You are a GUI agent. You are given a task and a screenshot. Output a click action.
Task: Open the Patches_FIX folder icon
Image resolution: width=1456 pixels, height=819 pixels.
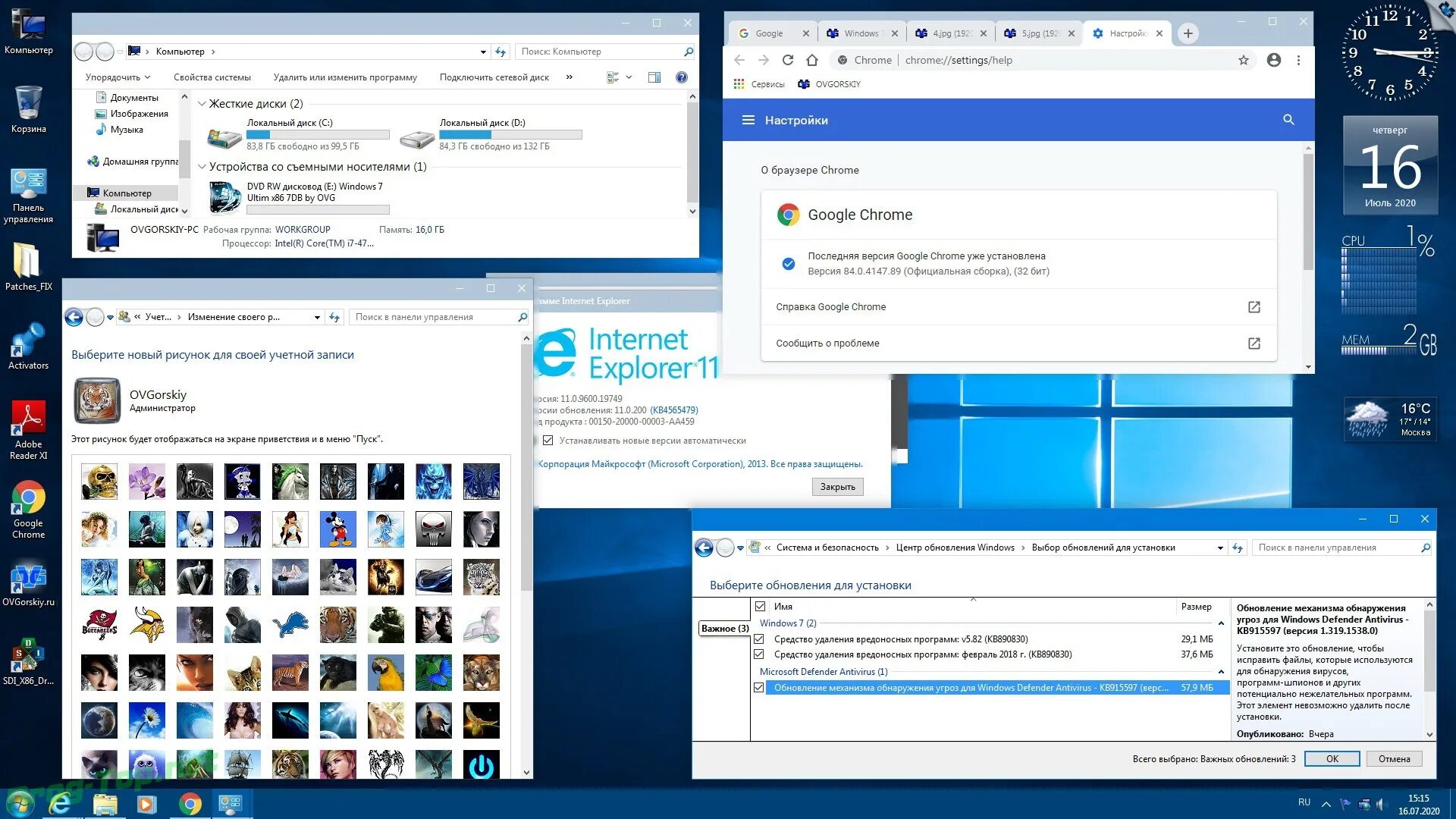click(28, 267)
